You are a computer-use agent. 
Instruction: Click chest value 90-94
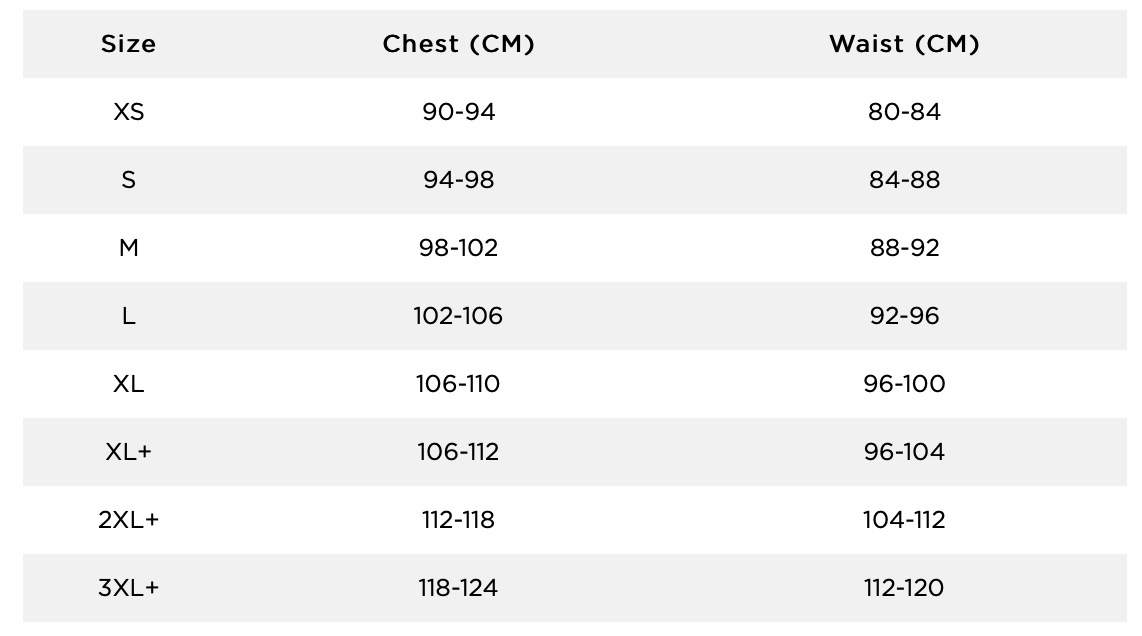click(x=458, y=111)
